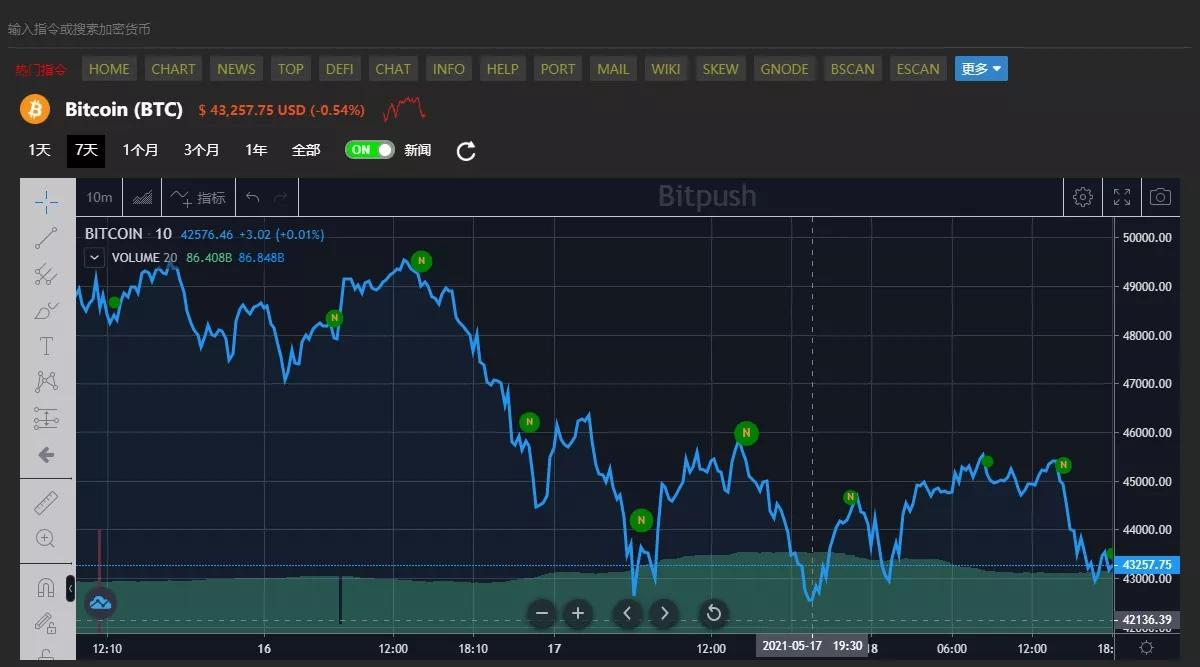Select the crosshair cursor tool
The width and height of the screenshot is (1200, 667).
[46, 203]
